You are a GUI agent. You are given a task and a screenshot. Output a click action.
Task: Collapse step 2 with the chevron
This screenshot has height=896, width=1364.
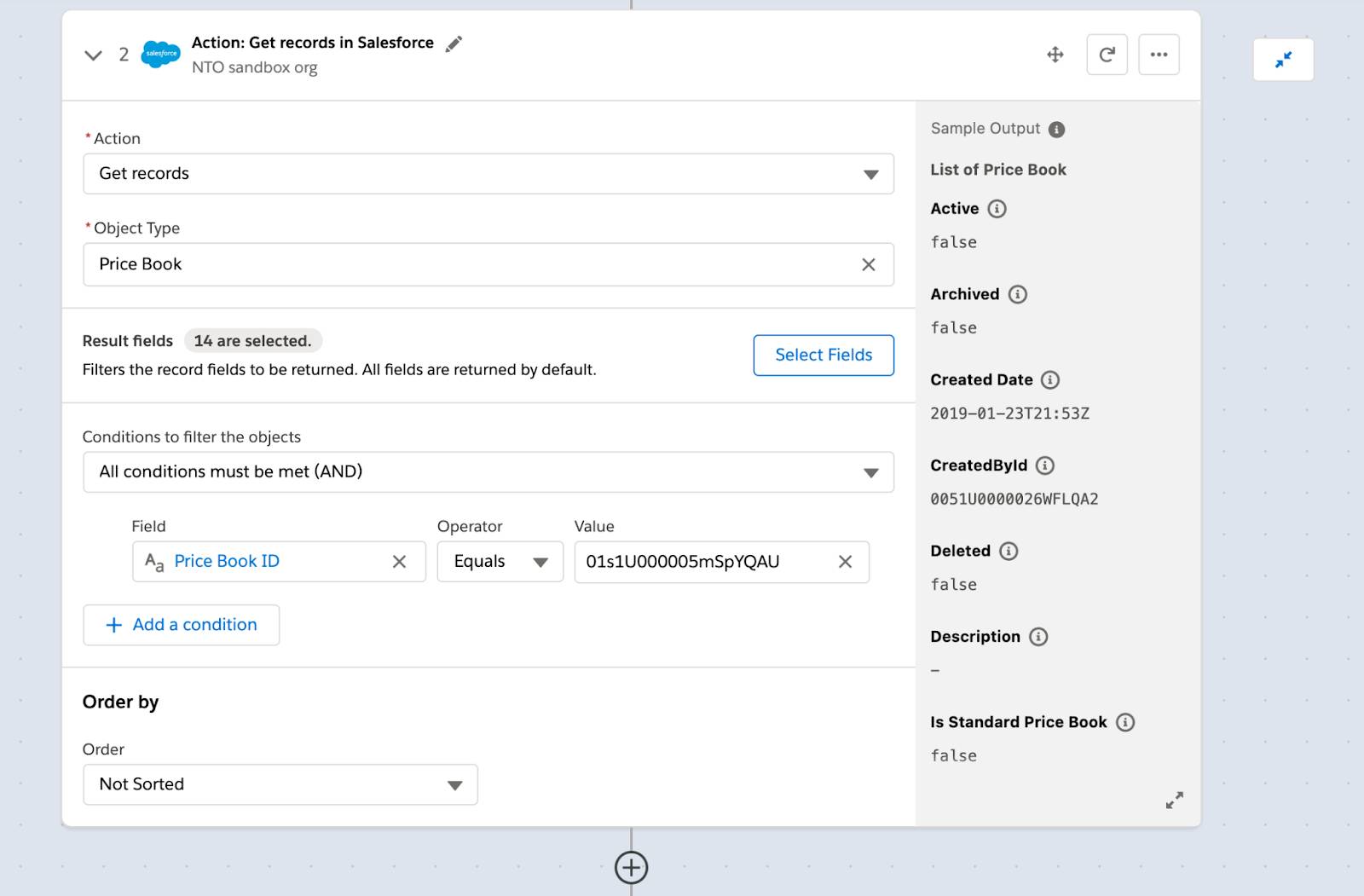coord(93,55)
